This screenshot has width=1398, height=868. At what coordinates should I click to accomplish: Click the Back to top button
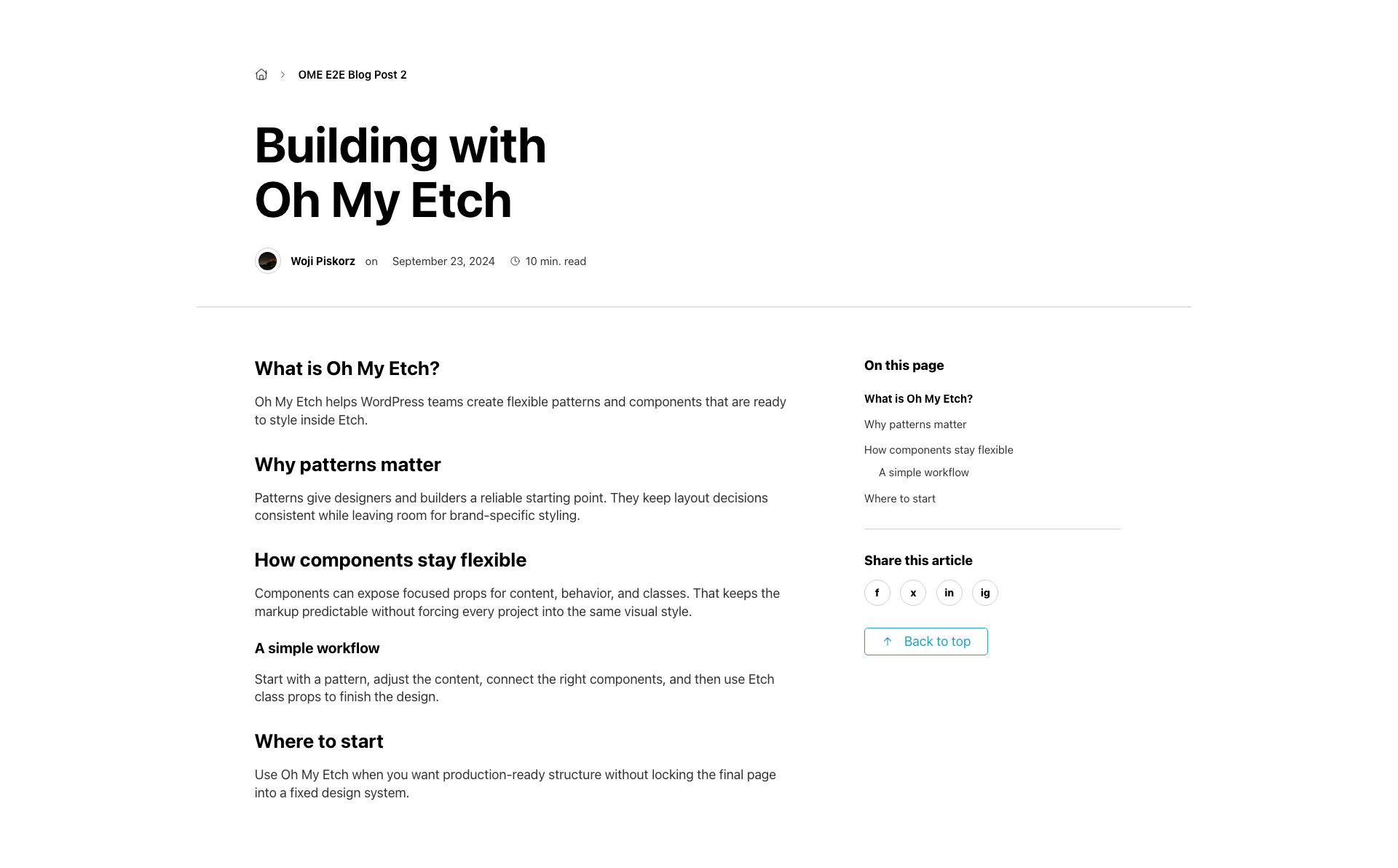(926, 642)
